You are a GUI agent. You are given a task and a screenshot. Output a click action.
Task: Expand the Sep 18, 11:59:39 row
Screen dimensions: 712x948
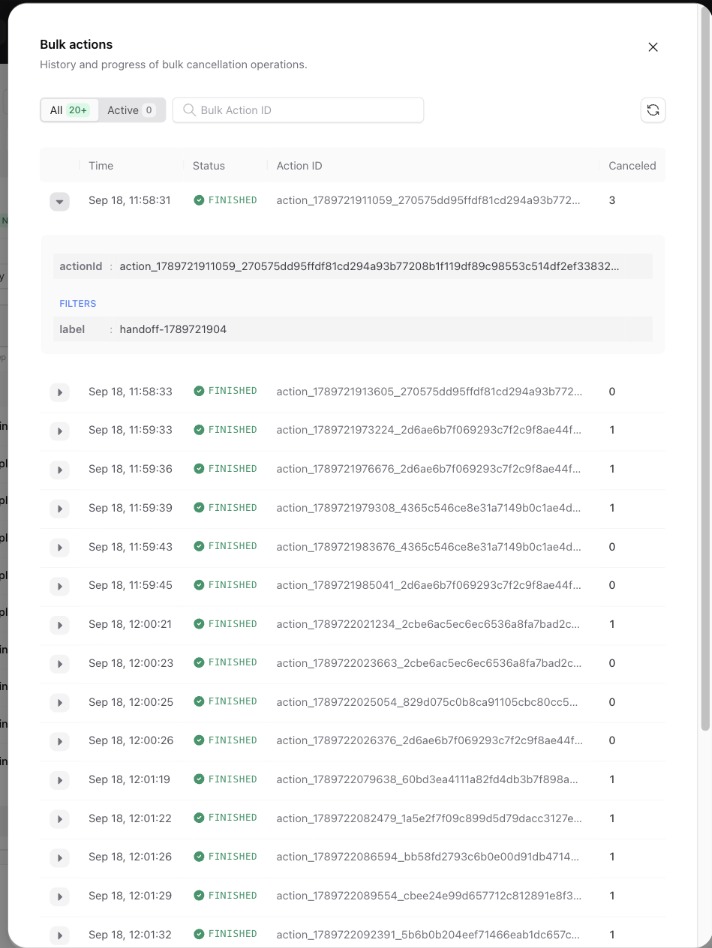(x=59, y=509)
